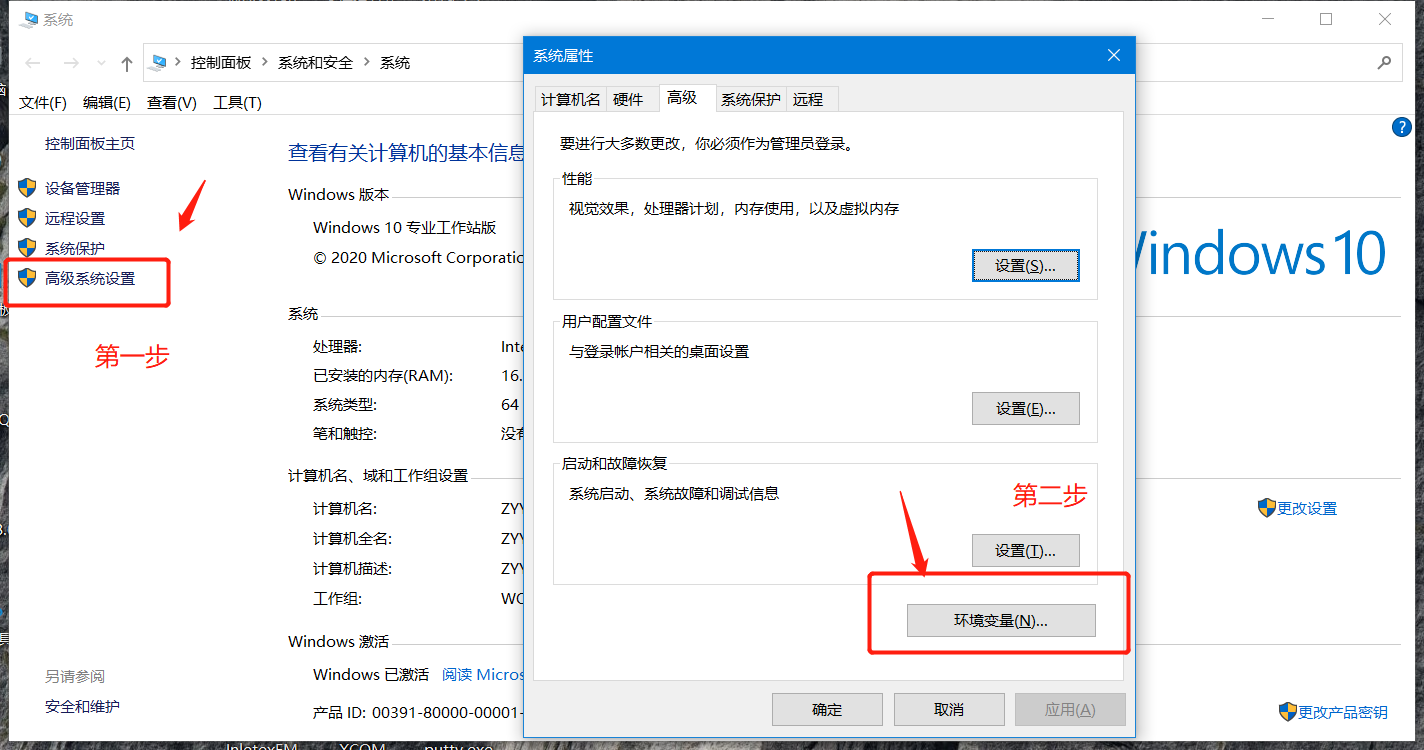This screenshot has width=1424, height=750.
Task: Click the 更改设置 link
Action: 1307,508
